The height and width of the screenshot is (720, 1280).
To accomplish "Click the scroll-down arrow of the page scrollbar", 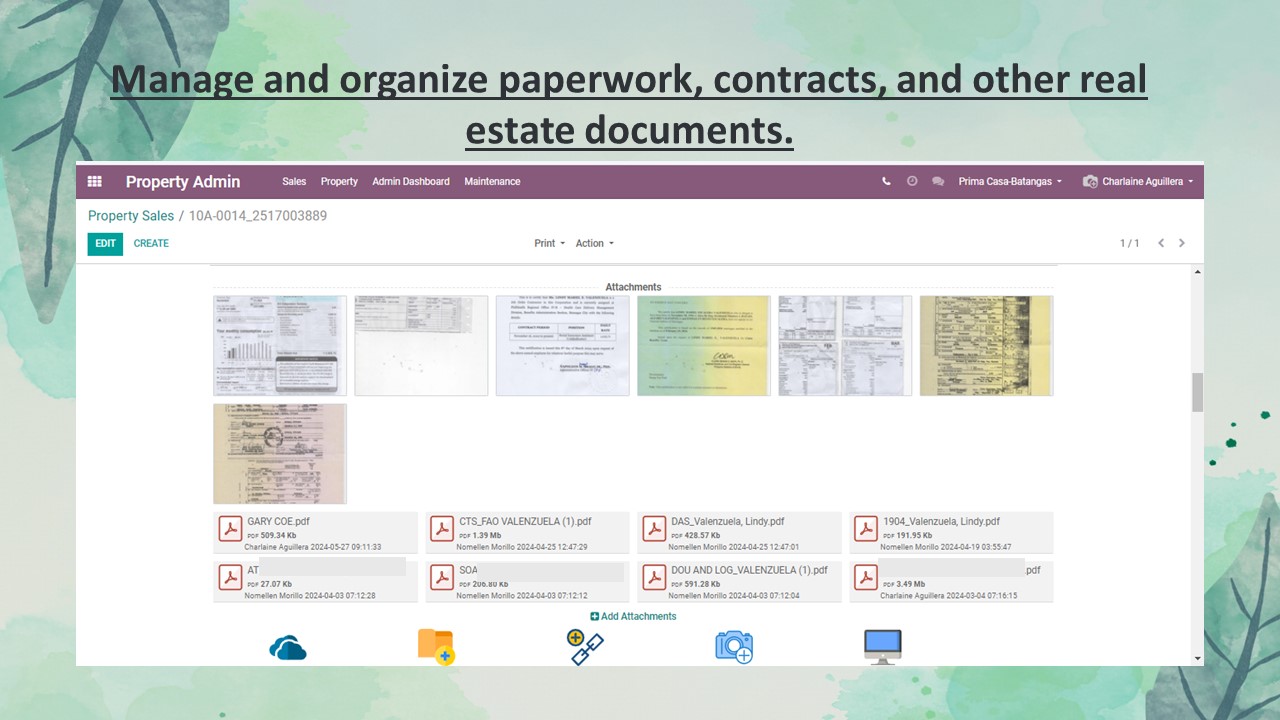I will point(1197,659).
